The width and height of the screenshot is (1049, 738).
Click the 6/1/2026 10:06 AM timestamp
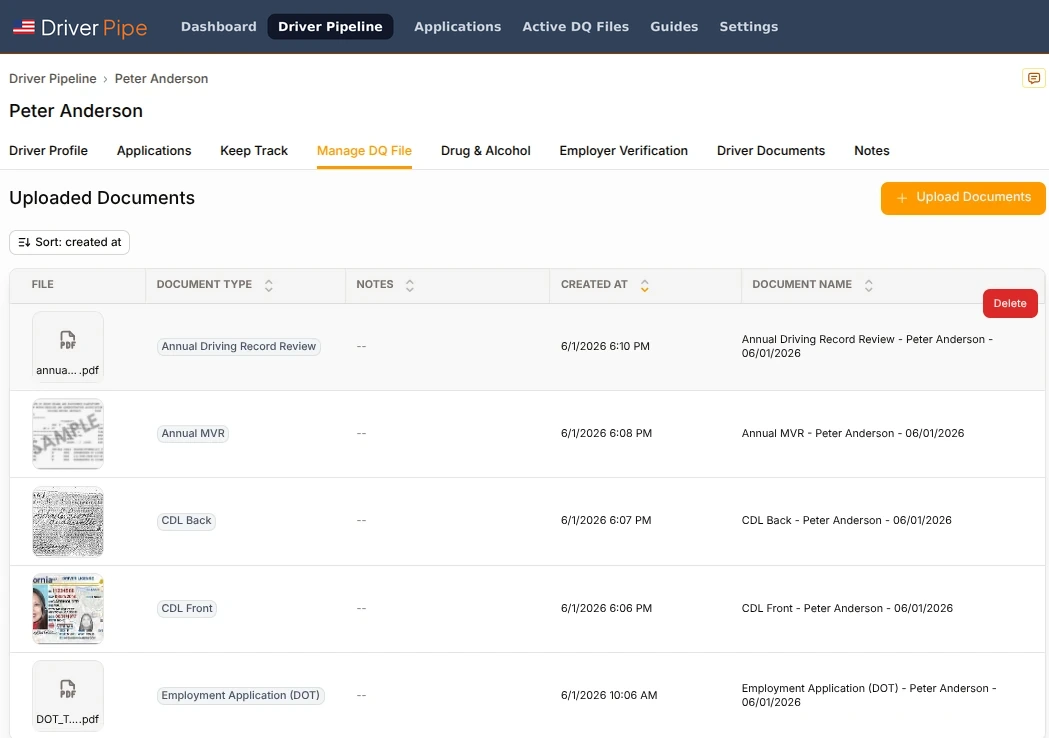click(x=609, y=696)
